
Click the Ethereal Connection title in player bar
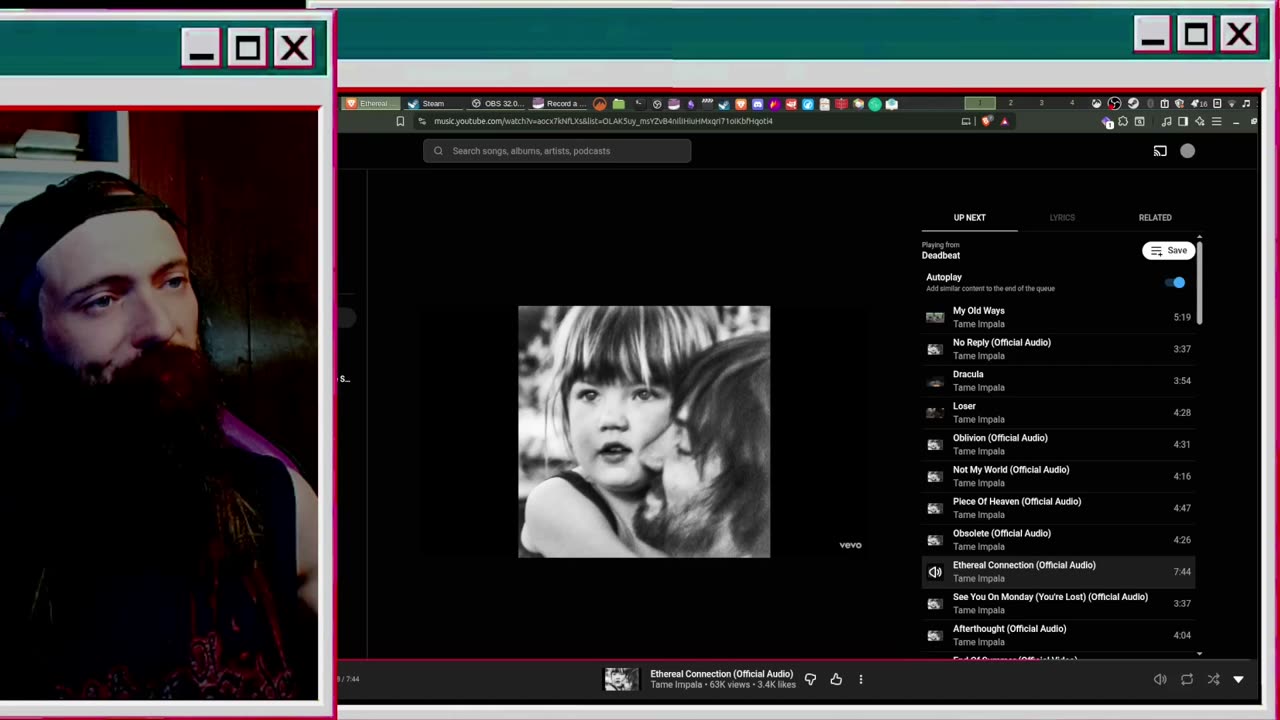722,674
